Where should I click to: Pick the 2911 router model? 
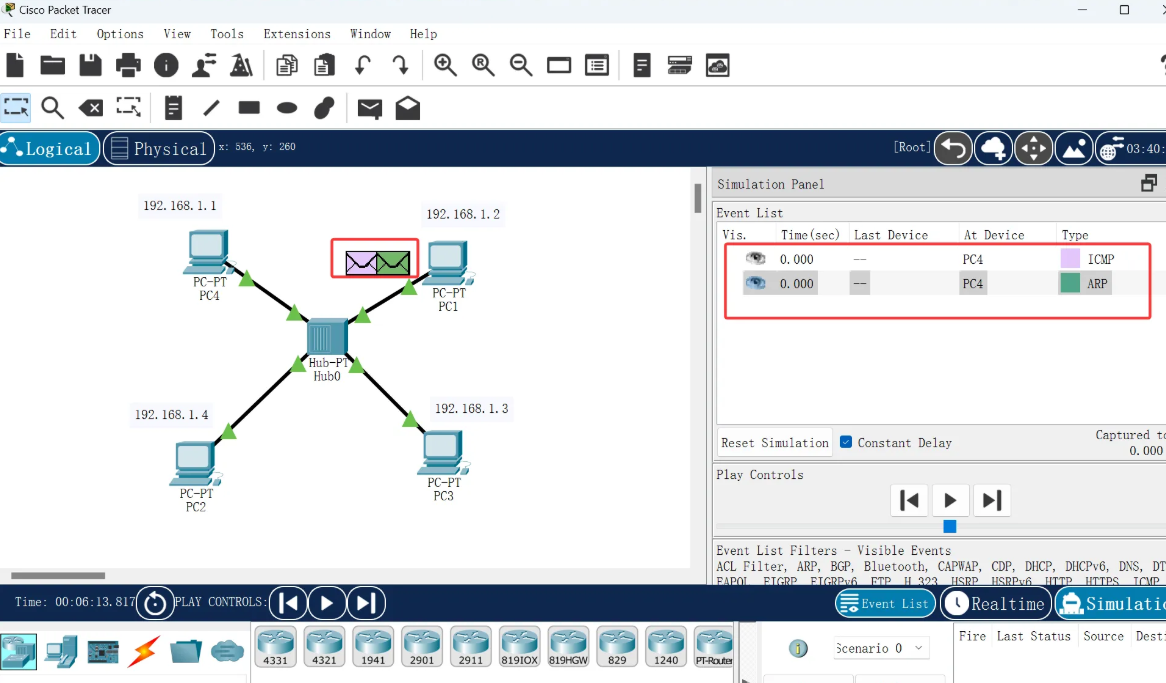click(x=471, y=647)
